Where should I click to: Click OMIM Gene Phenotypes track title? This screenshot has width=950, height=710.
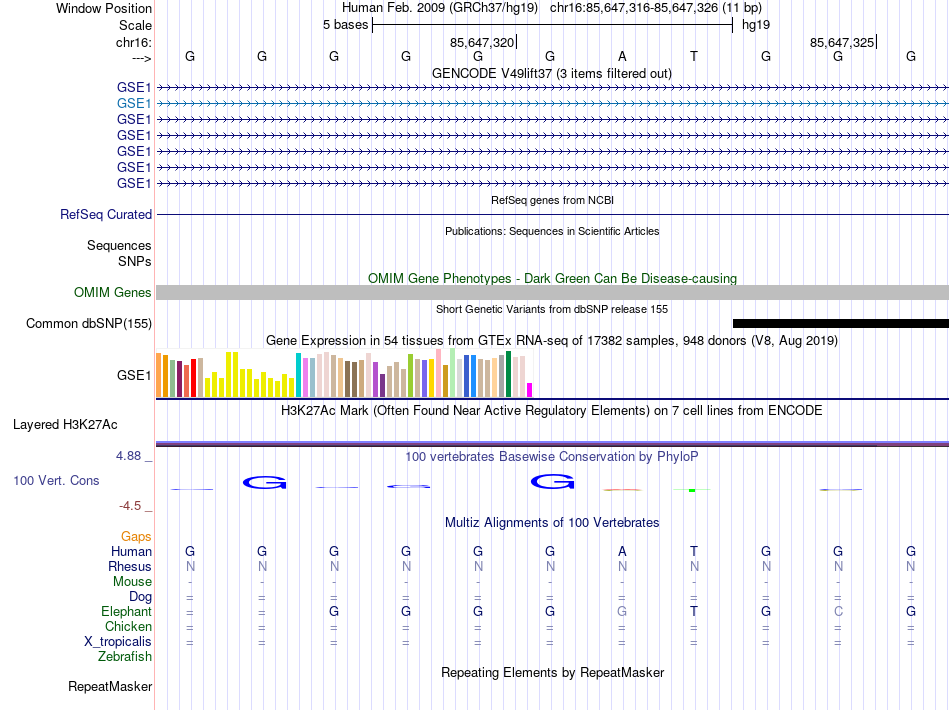pyautogui.click(x=553, y=279)
